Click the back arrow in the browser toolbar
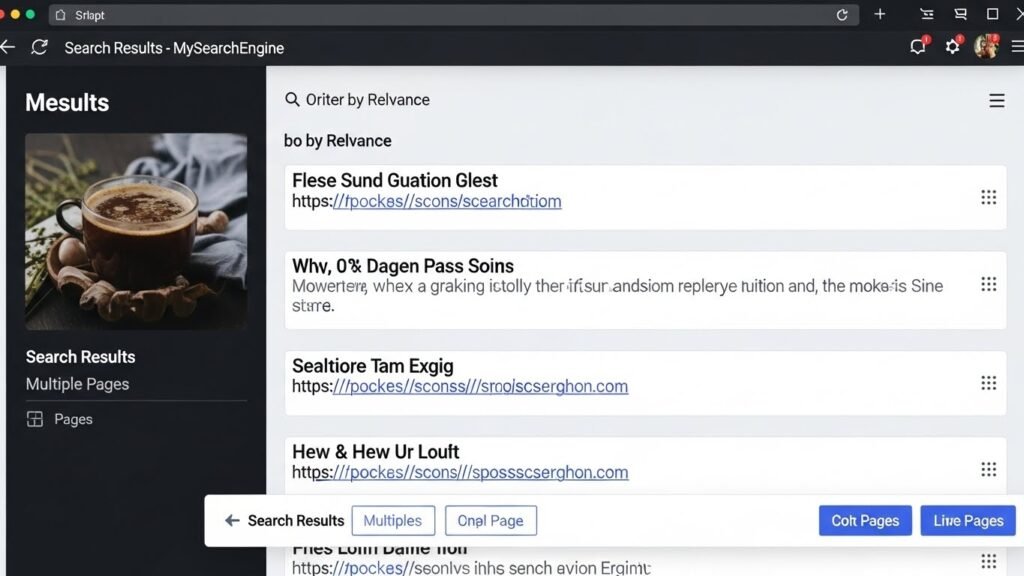This screenshot has width=1024, height=576. pos(8,47)
